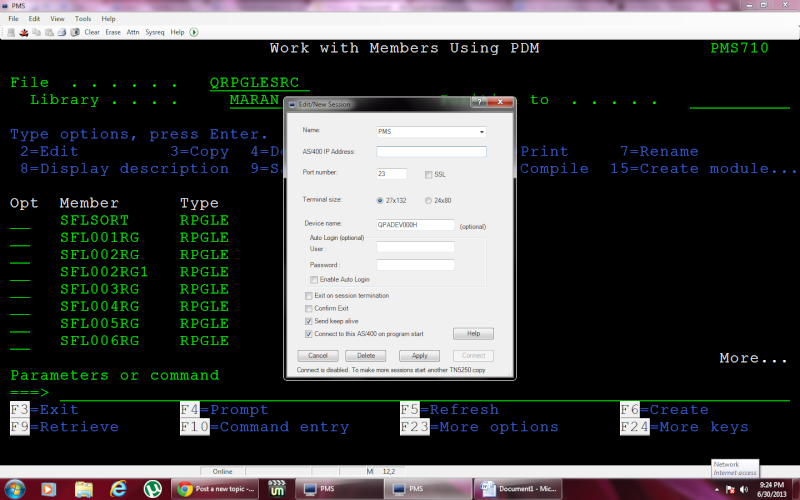Enable the SSL checkbox
The width and height of the screenshot is (800, 500).
(x=429, y=174)
